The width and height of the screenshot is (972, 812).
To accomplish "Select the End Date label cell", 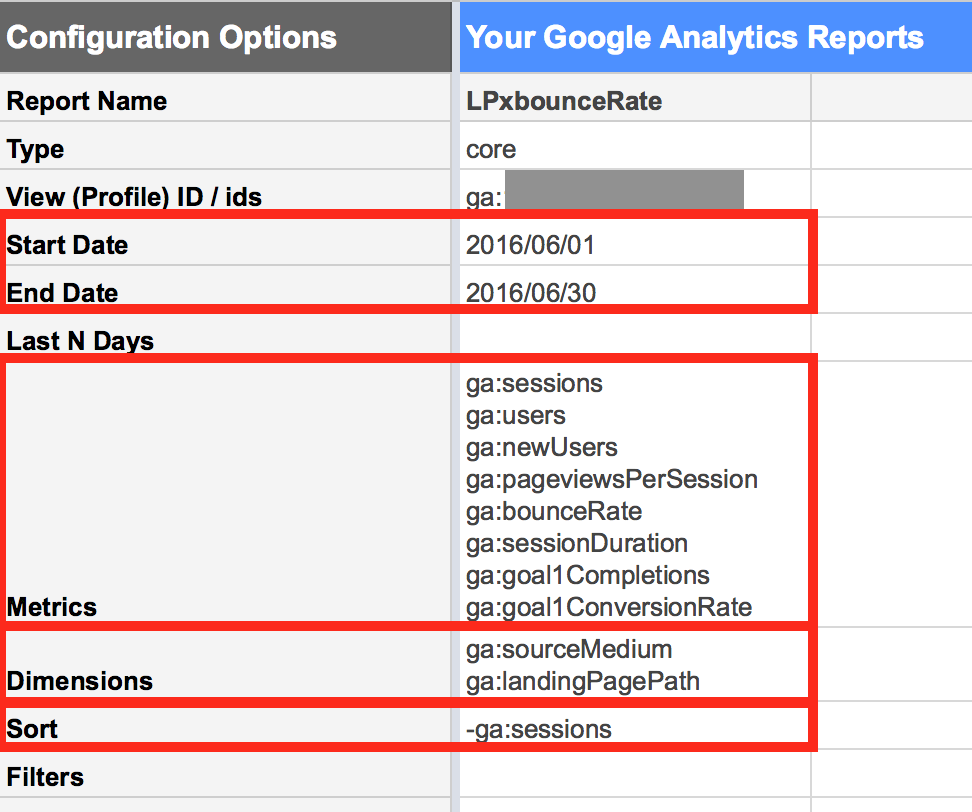I will (226, 289).
